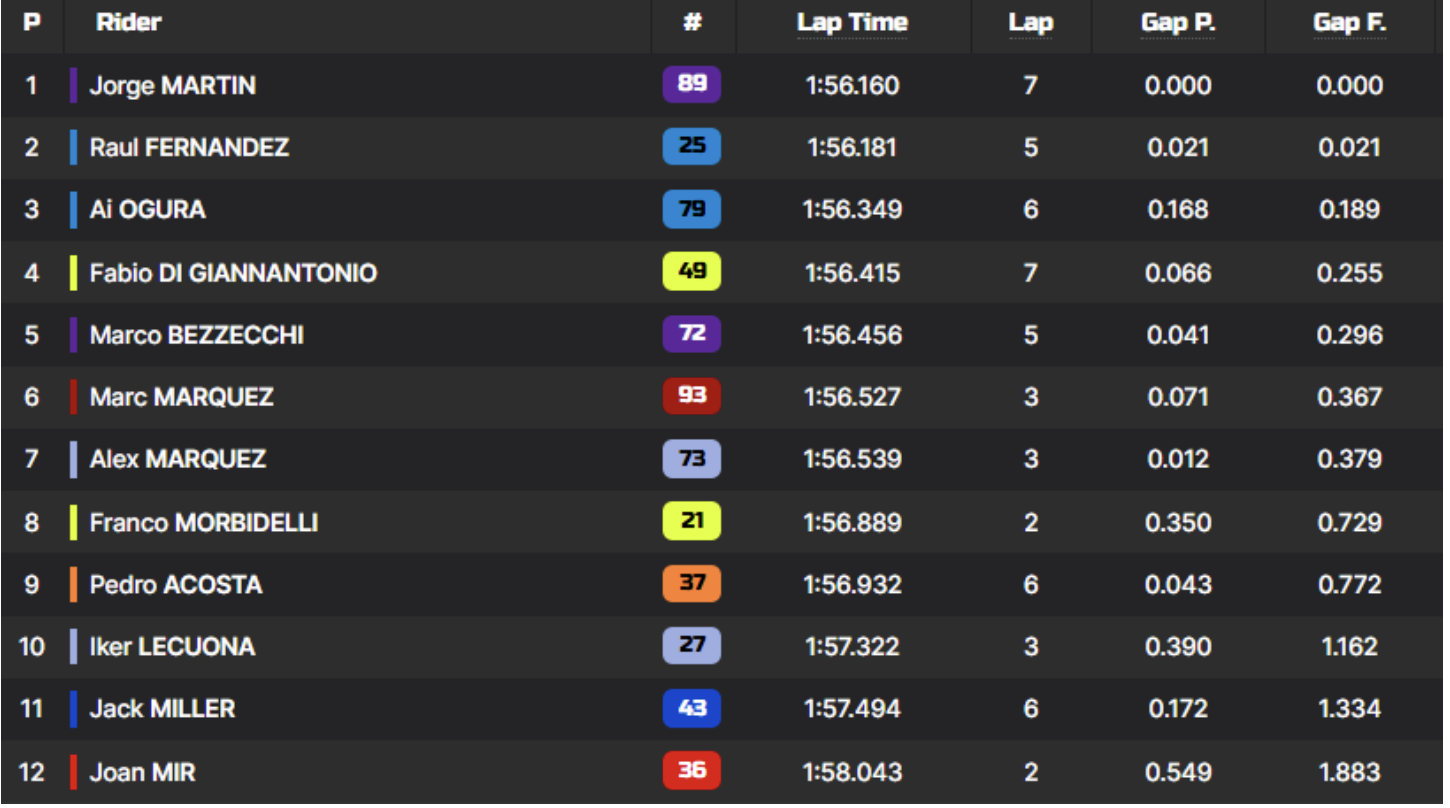Click Jorge Martin's 1:56.160 lap time cell
Viewport: 1450px width, 808px height.
point(852,85)
